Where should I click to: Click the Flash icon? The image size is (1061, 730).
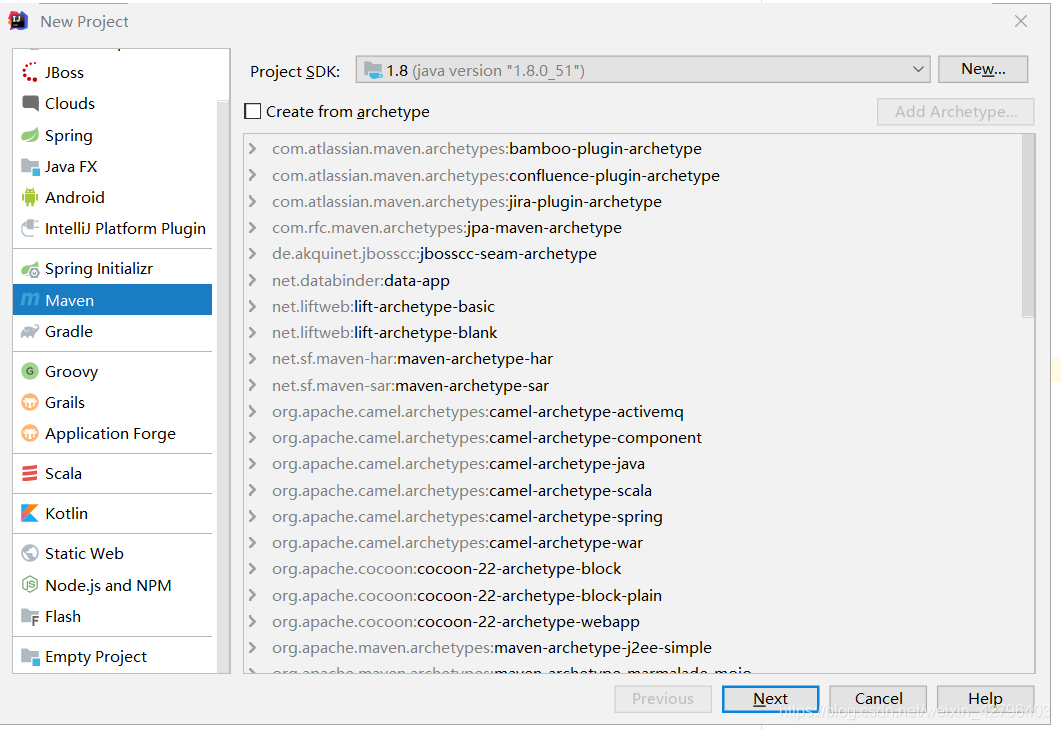coord(30,616)
